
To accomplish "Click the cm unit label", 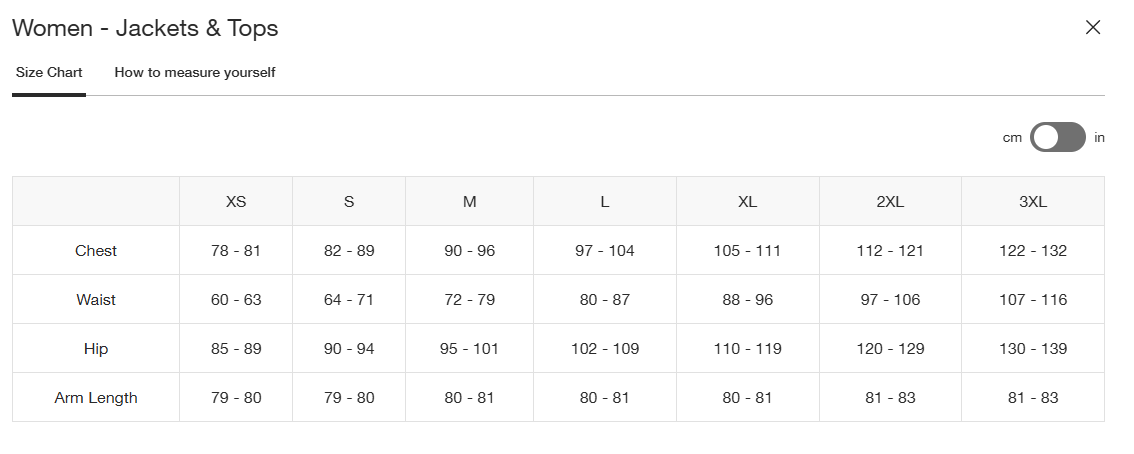I will tap(1012, 138).
